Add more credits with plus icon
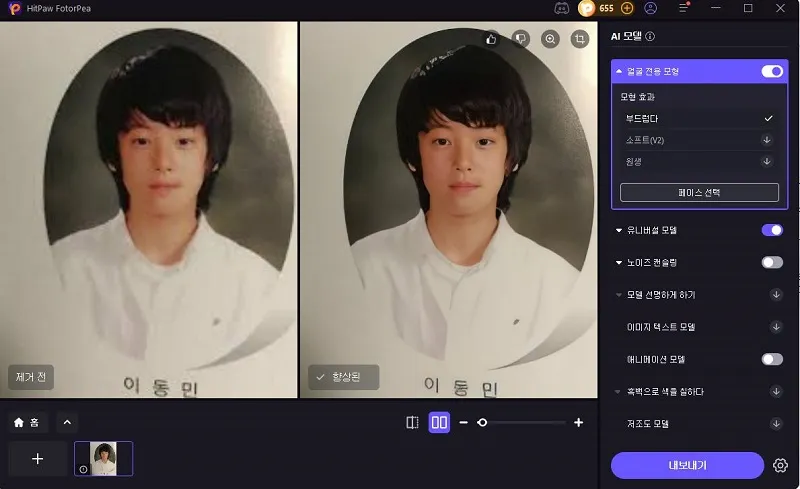Image resolution: width=800 pixels, height=489 pixels. [x=627, y=8]
